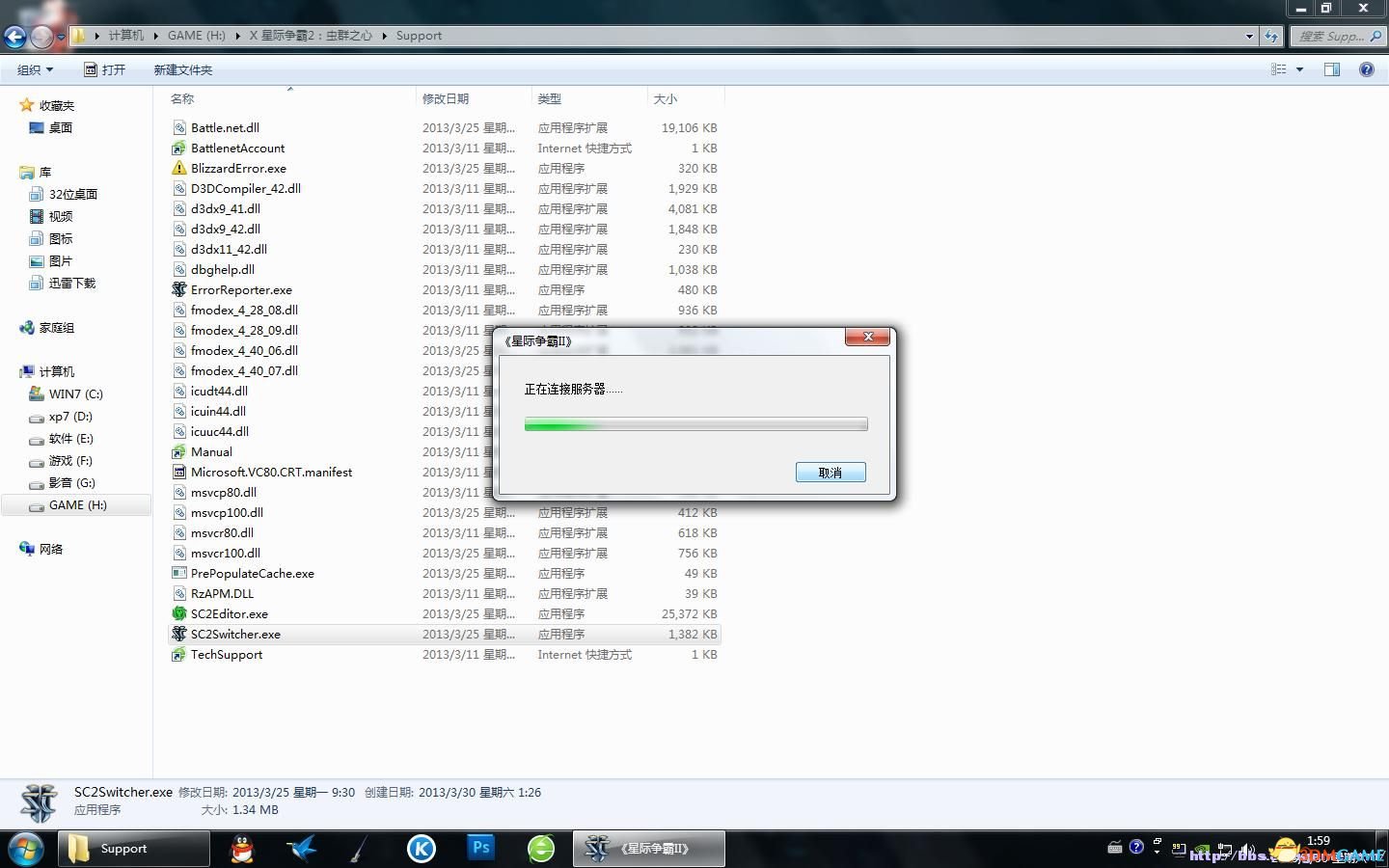Click the PrePopulateCache.exe icon
Viewport: 1389px width, 868px height.
click(178, 573)
